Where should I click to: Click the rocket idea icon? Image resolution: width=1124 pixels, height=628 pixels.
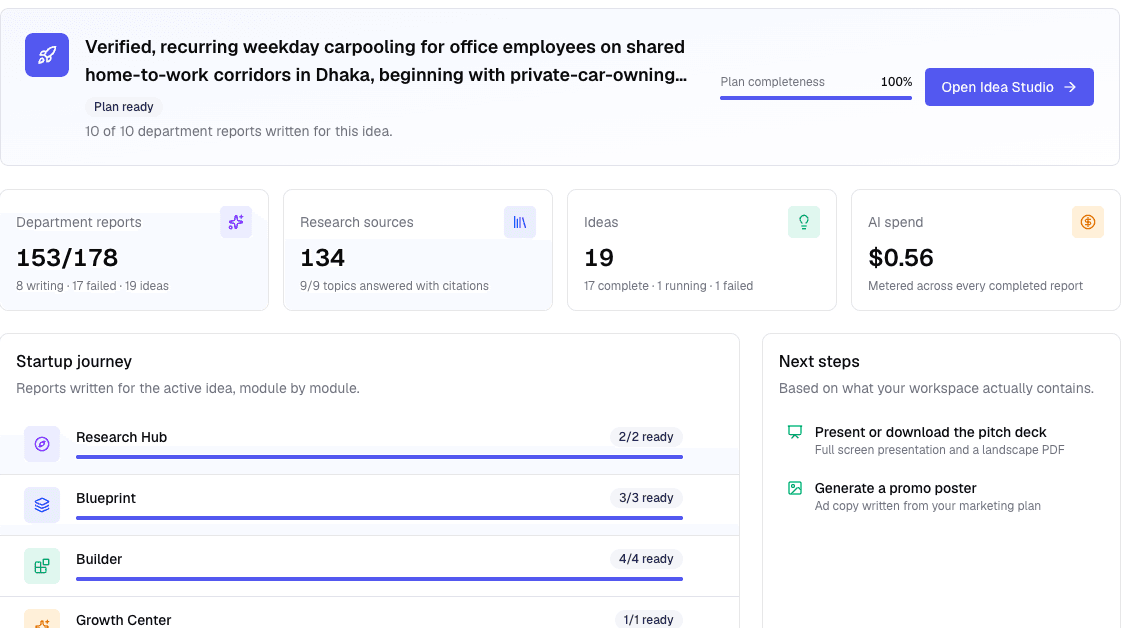[47, 55]
